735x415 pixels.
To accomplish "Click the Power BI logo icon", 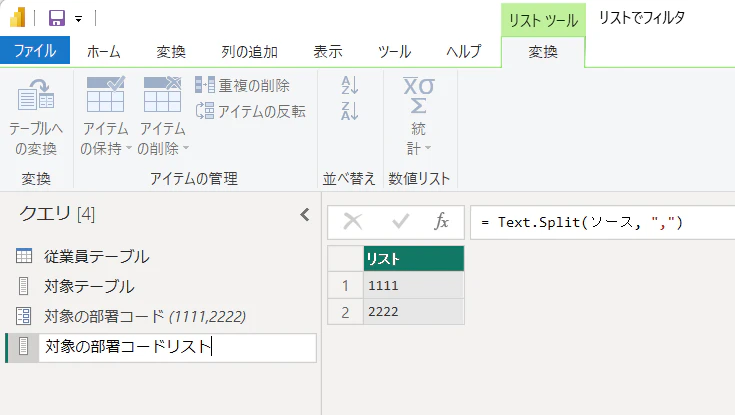I will pyautogui.click(x=18, y=18).
